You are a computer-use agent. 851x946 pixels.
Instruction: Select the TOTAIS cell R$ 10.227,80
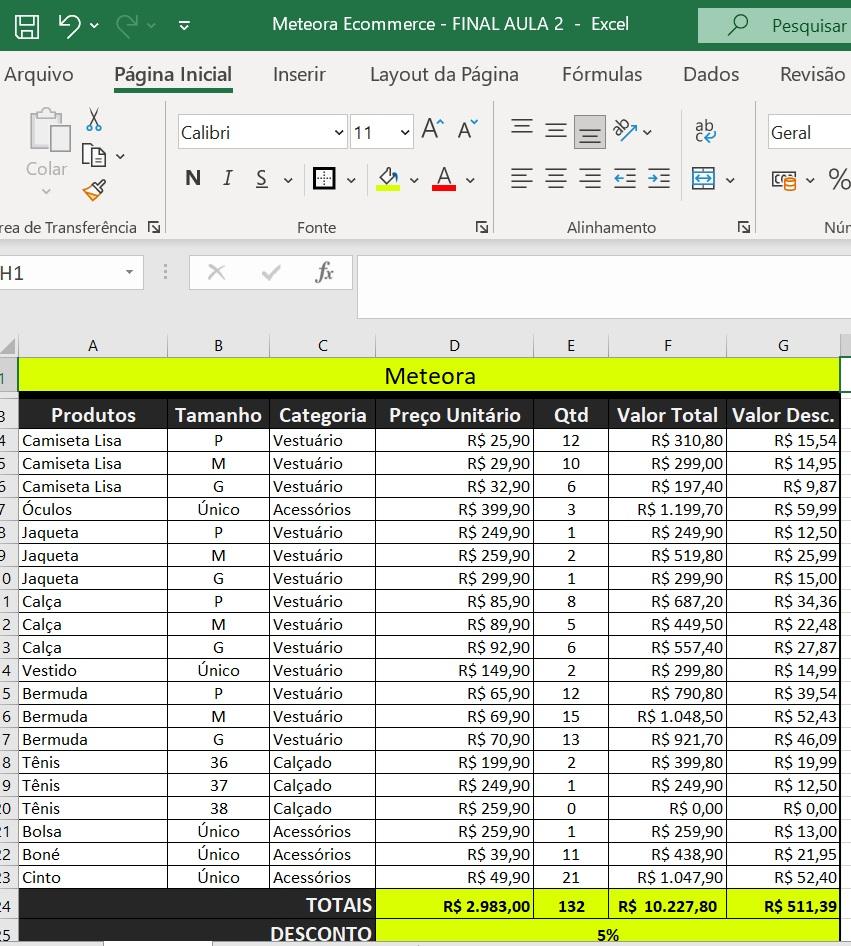tap(667, 906)
